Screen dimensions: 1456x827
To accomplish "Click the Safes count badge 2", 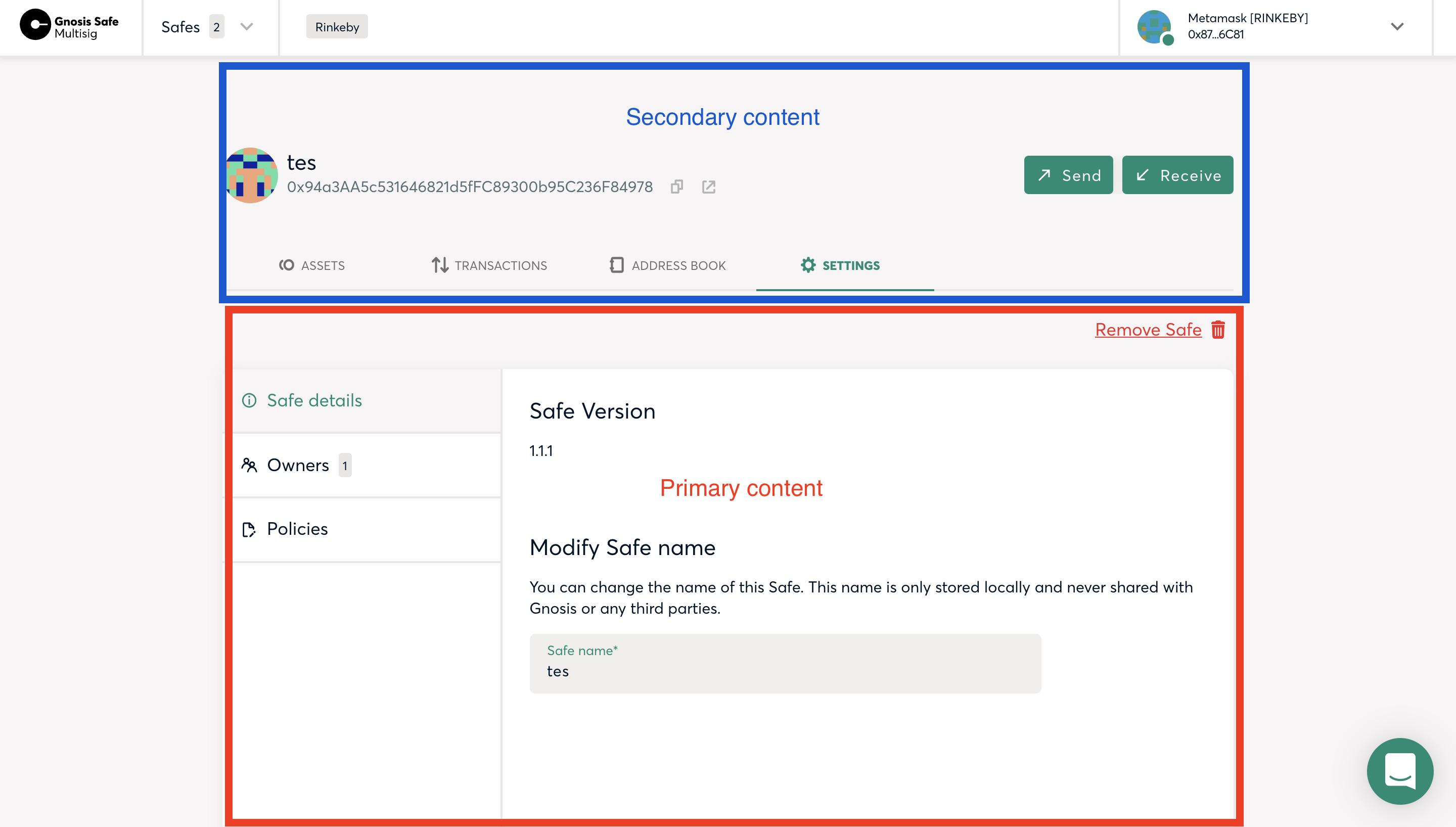I will (x=216, y=27).
